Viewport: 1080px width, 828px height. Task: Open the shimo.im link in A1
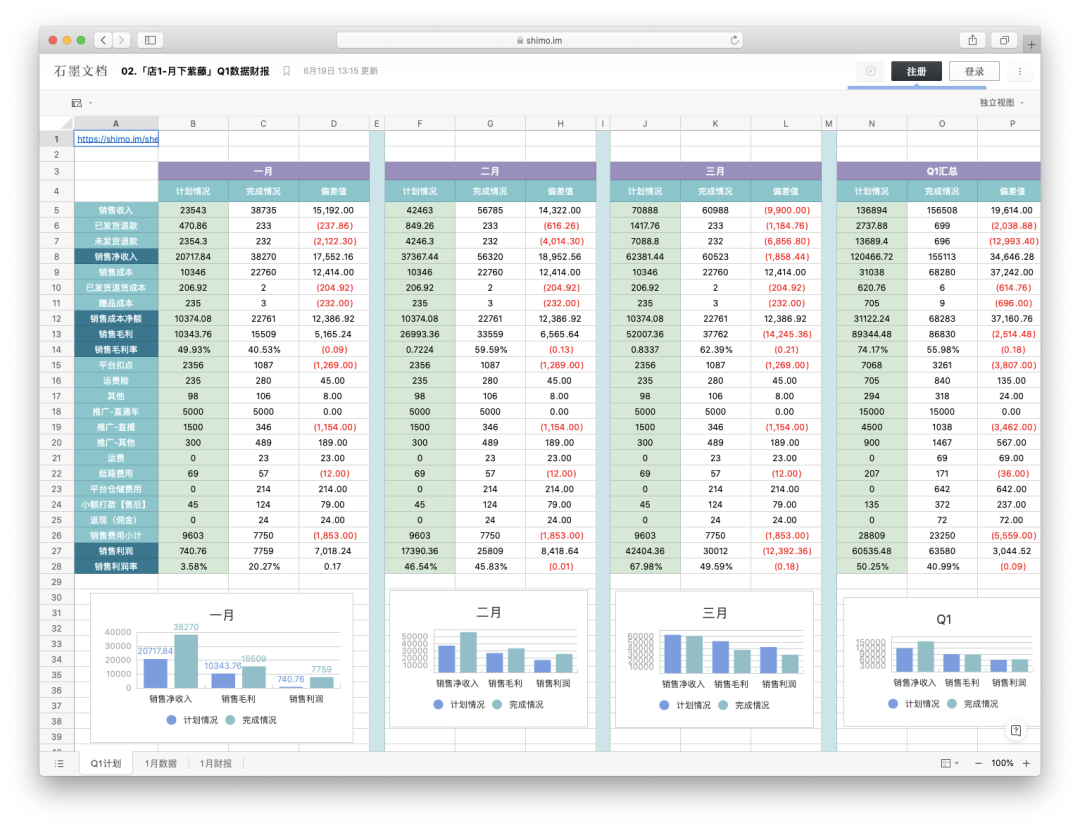tap(117, 139)
